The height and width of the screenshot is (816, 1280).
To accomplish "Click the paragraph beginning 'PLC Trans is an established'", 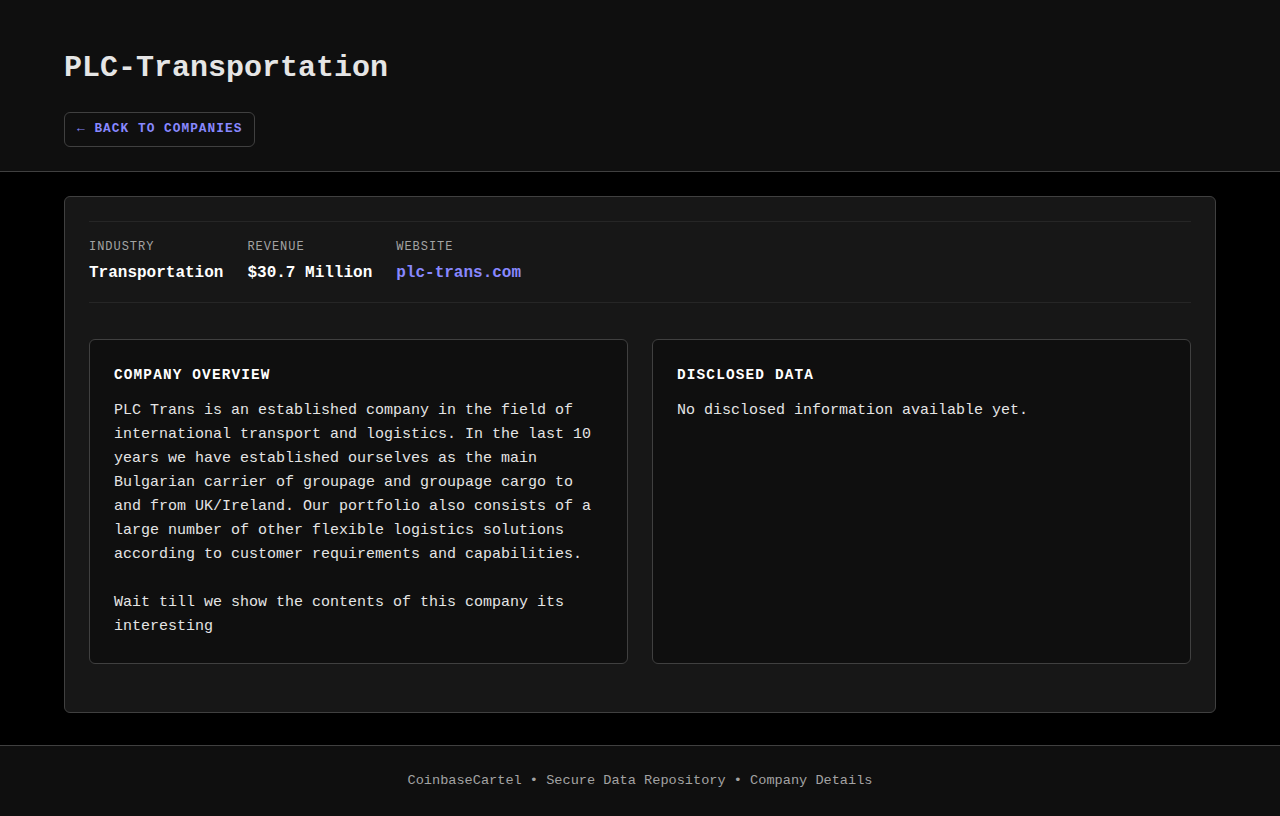I will click(x=352, y=481).
